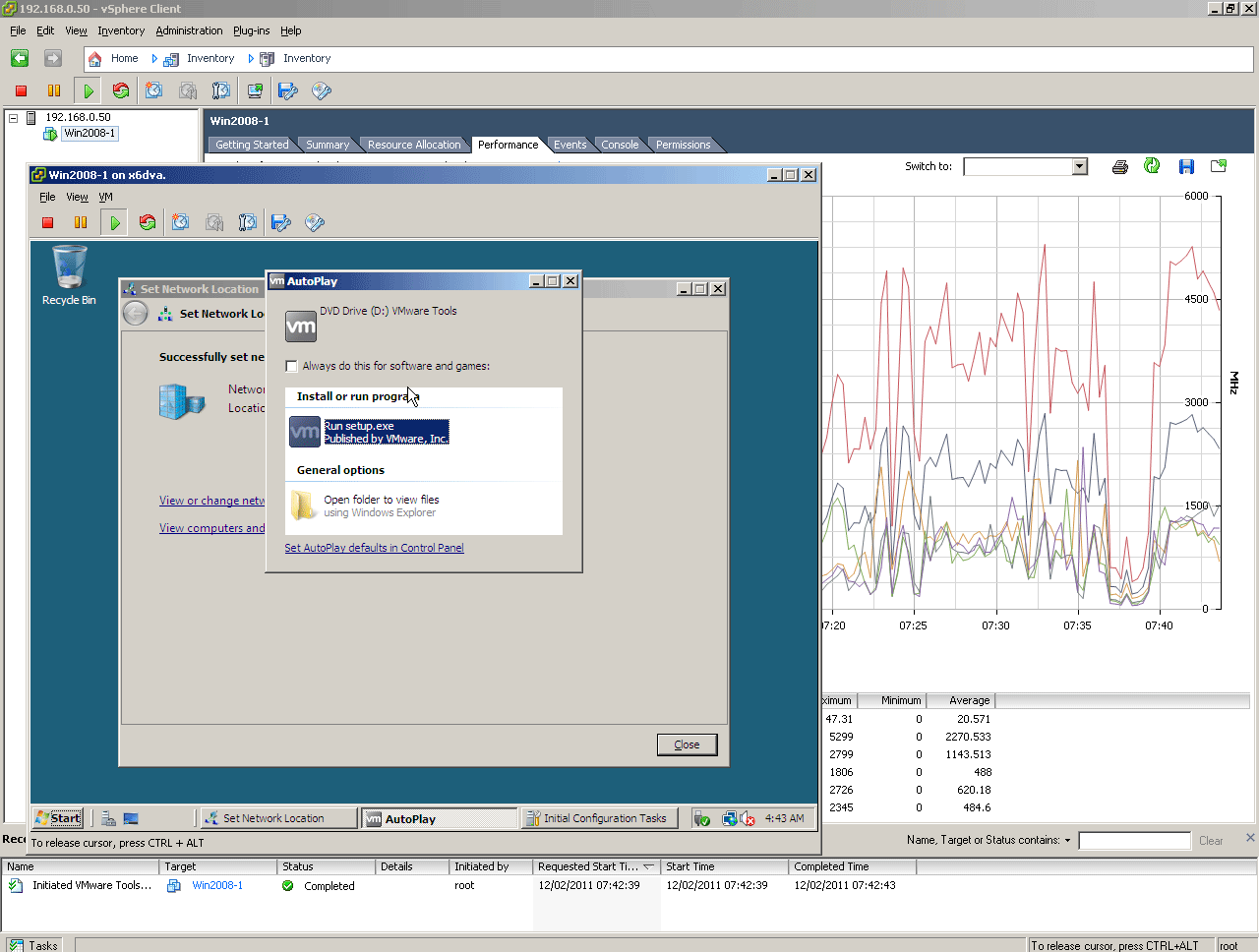Click console window CD/DVD connect icon
The width and height of the screenshot is (1259, 952).
tap(315, 222)
